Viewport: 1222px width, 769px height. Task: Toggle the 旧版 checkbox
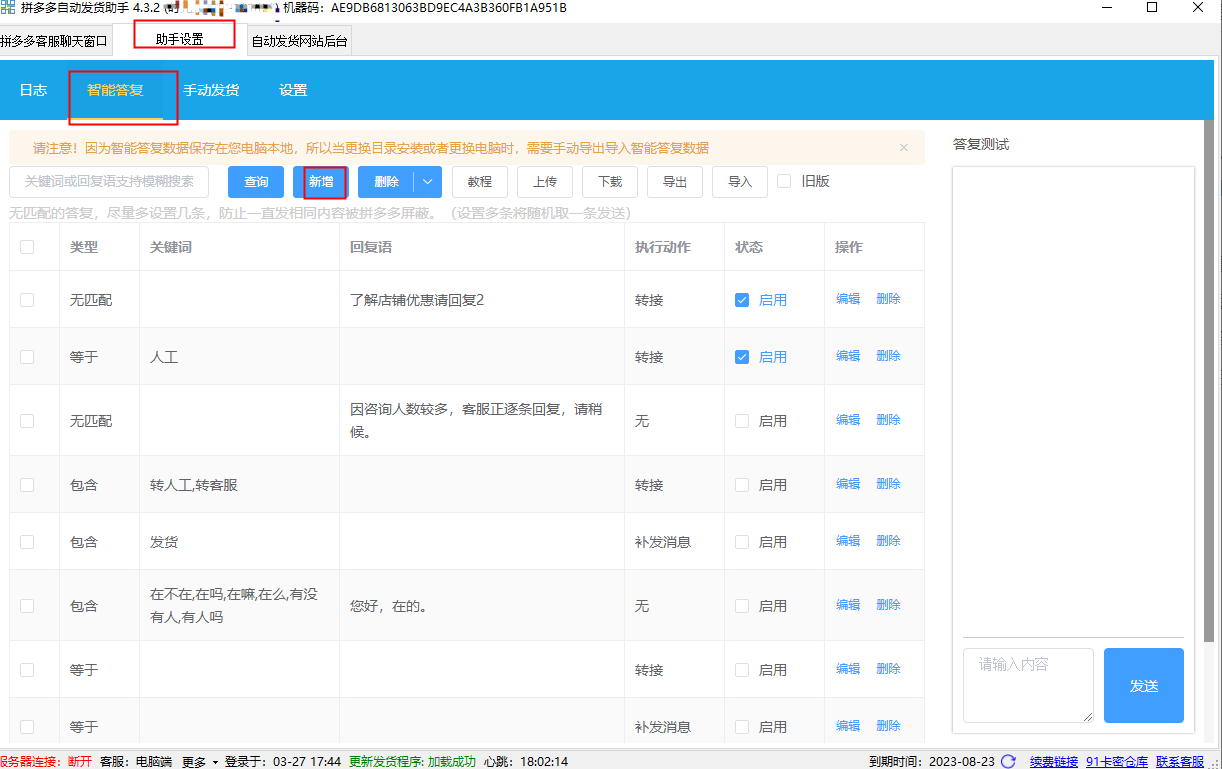tap(784, 181)
